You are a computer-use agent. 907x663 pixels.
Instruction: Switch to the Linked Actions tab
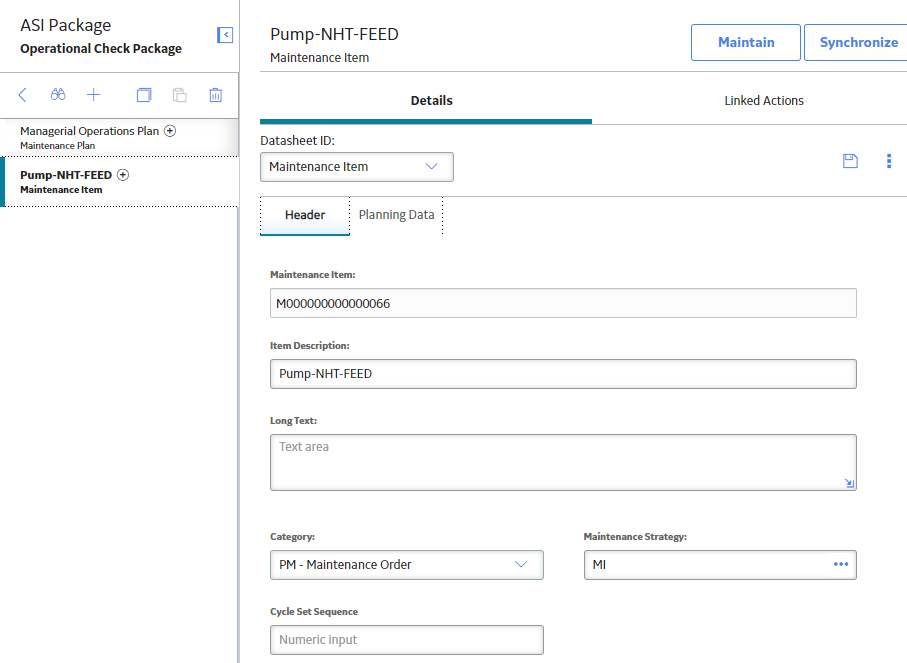tap(764, 101)
